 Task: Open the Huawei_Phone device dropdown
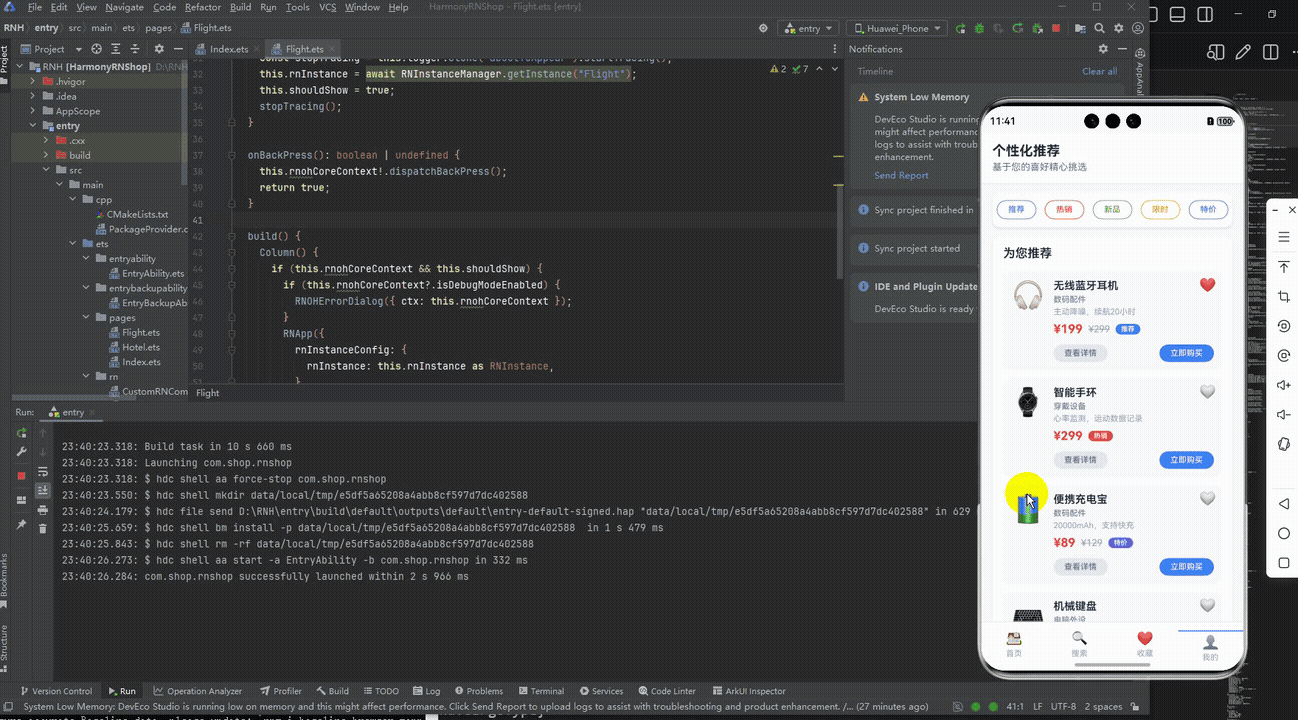895,29
